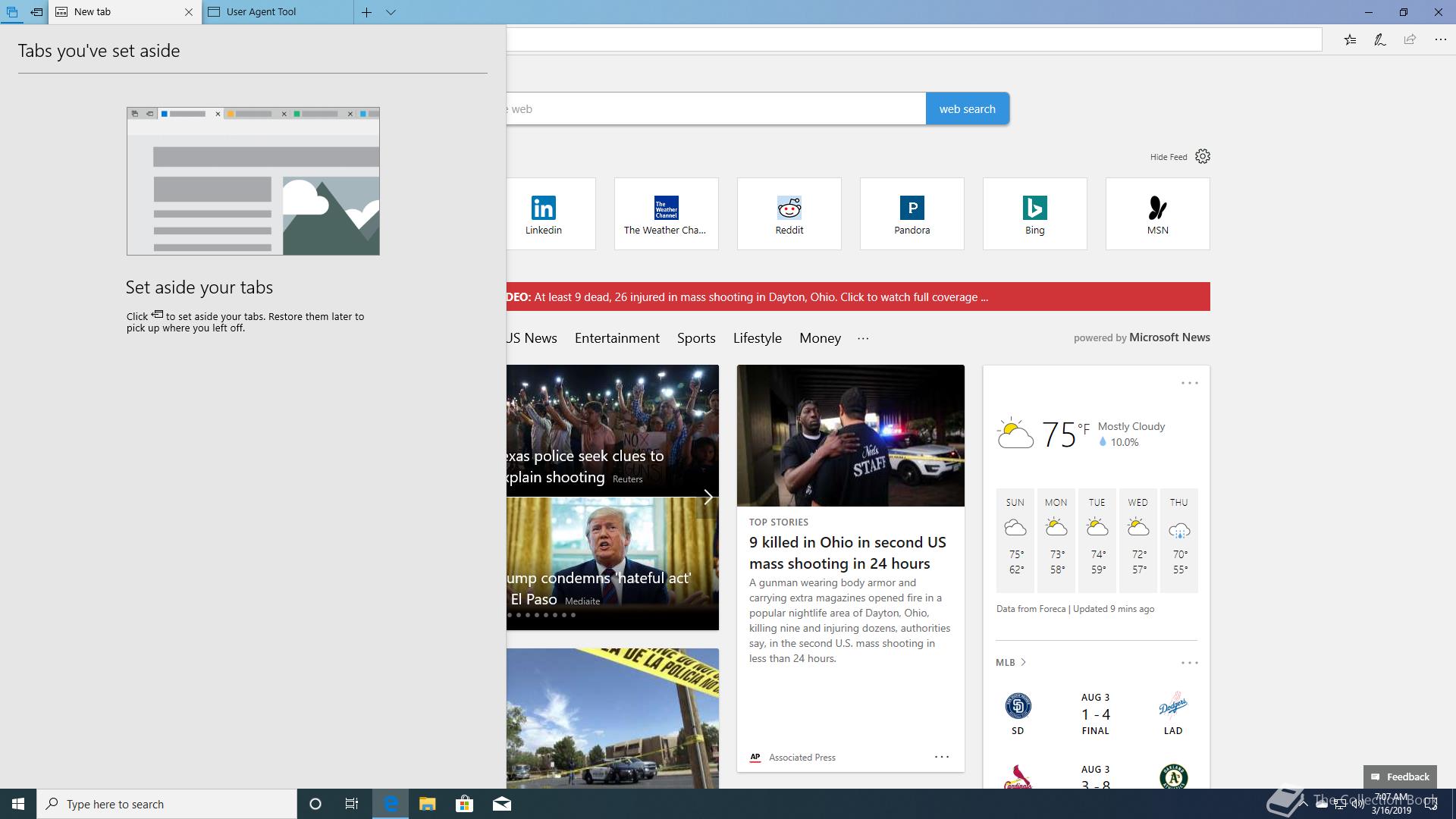Open the Favorites hub icon
The image size is (1456, 819).
tap(1351, 39)
